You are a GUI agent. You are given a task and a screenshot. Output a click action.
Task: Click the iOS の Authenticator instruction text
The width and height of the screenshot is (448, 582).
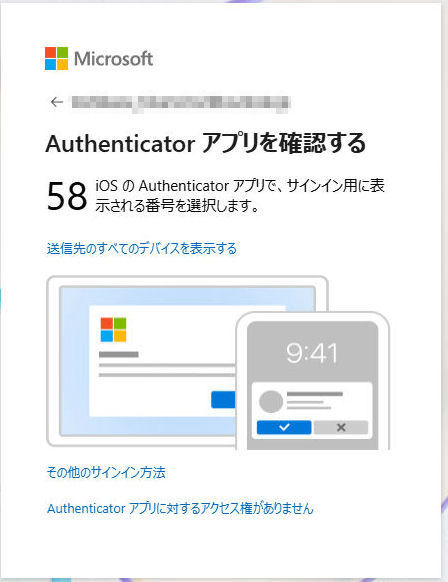coord(240,196)
